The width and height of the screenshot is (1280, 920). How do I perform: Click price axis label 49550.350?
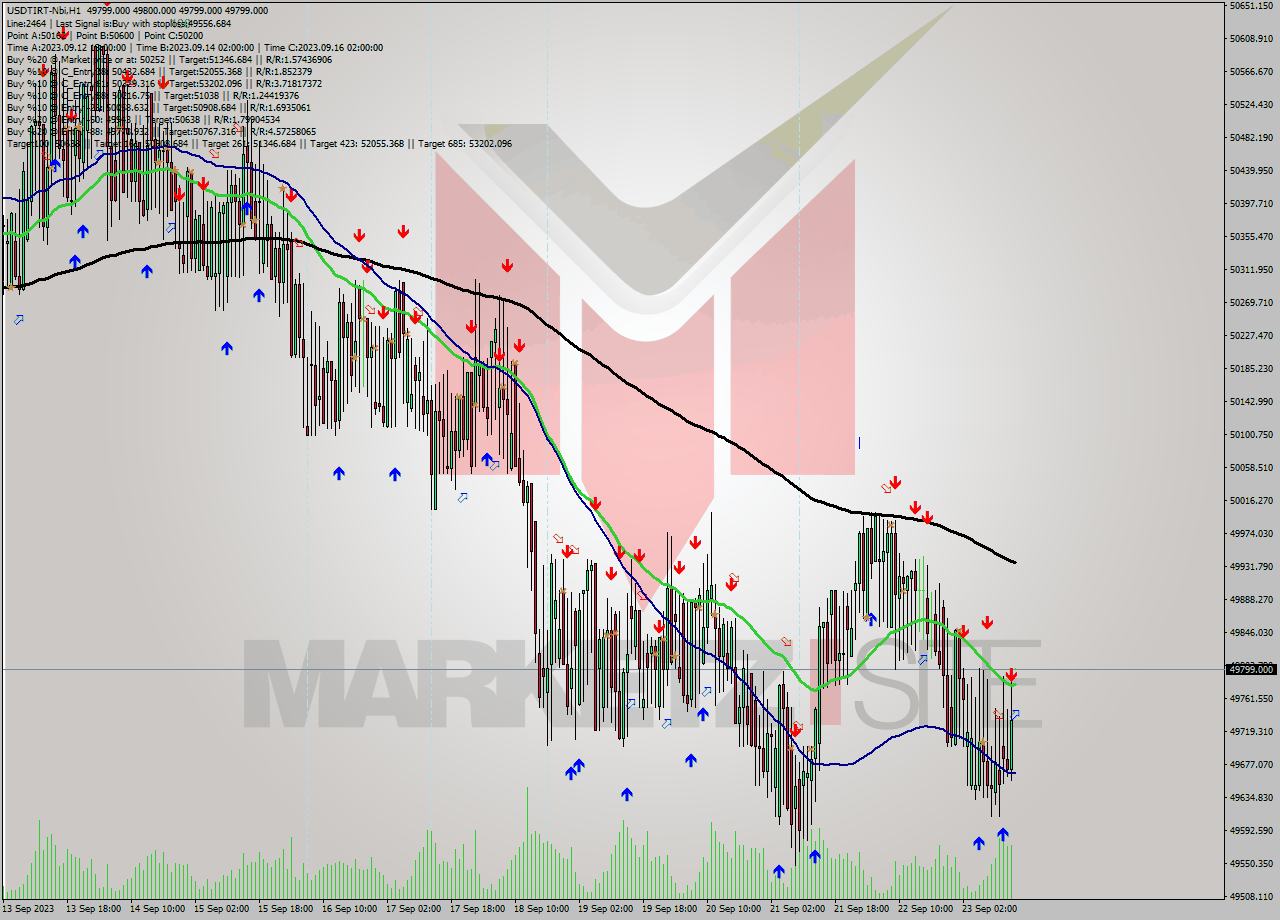point(1252,863)
